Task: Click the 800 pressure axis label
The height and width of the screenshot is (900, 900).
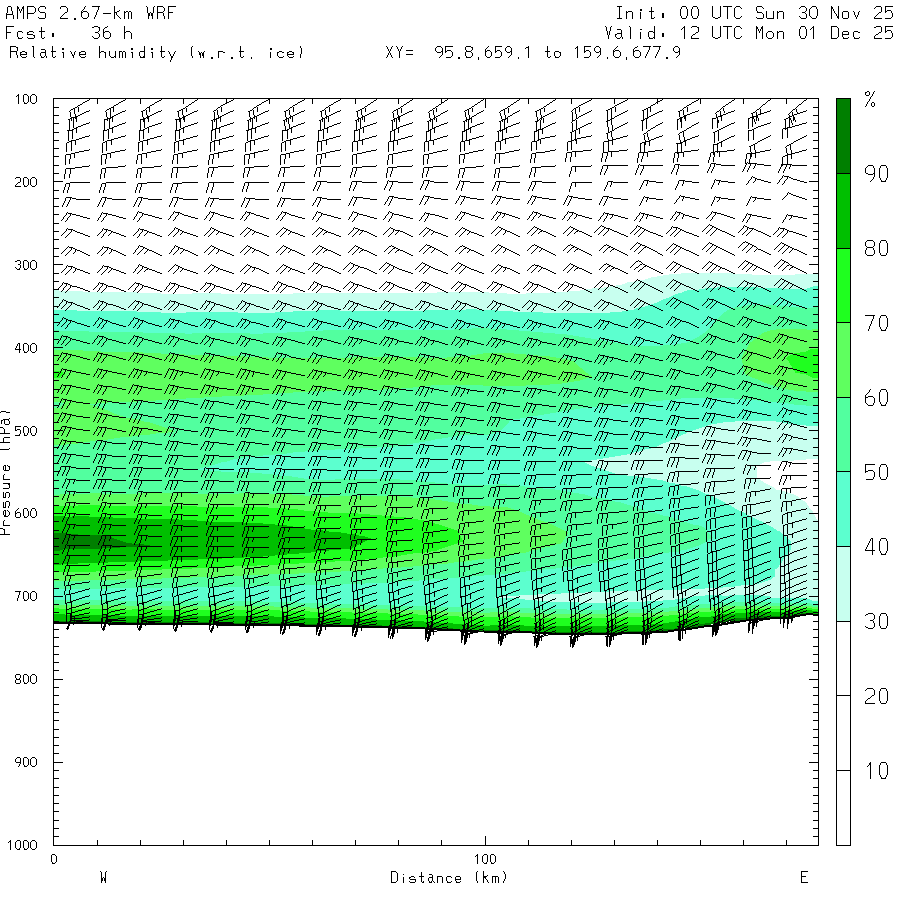Action: [26, 679]
